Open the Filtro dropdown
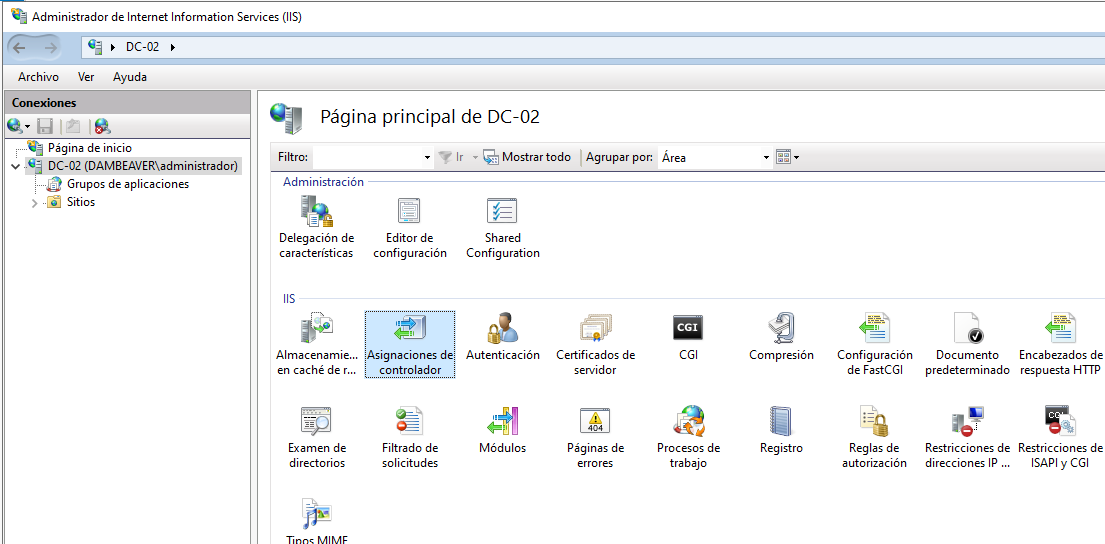 (428, 158)
